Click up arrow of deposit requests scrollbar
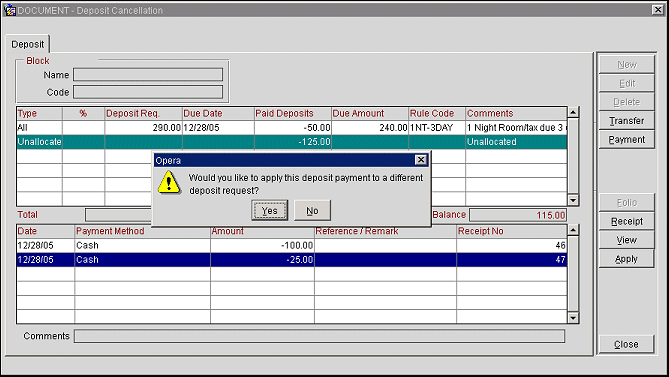669x377 pixels. pyautogui.click(x=573, y=112)
